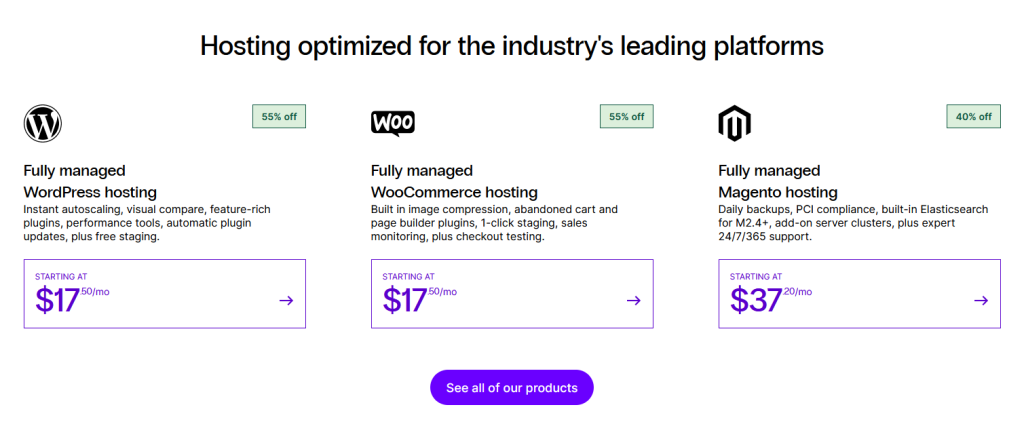This screenshot has width=1024, height=422.
Task: Open the WordPress hosting title link
Action: 90,192
